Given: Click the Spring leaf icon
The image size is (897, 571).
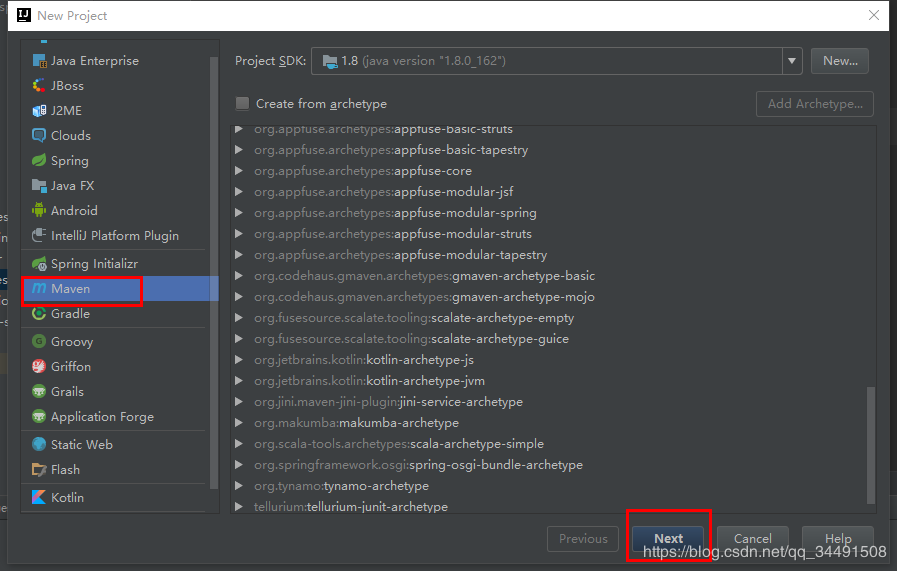Looking at the screenshot, I should (x=39, y=161).
